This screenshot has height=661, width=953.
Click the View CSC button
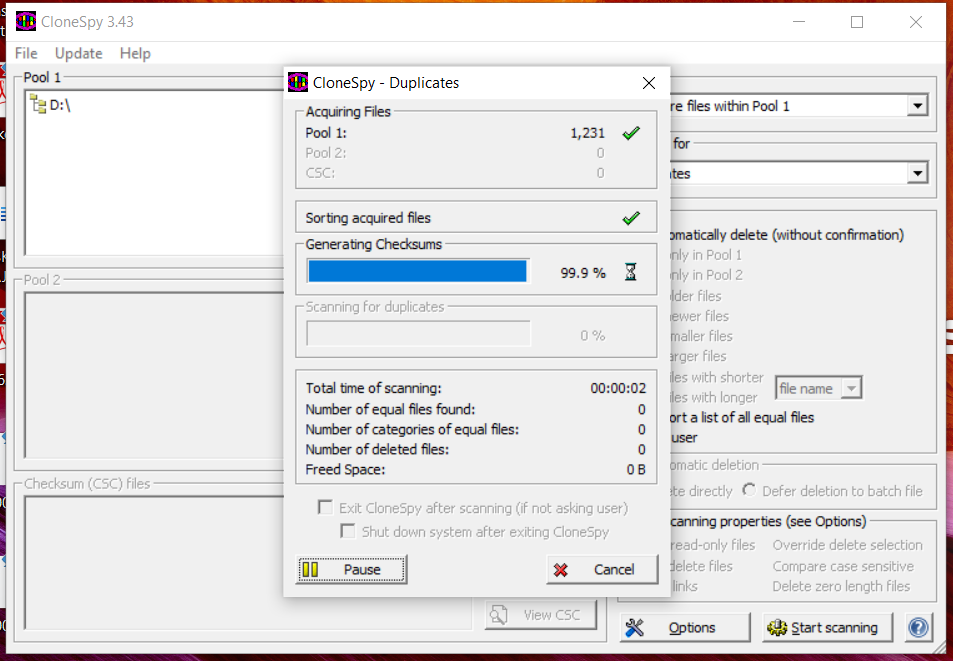click(x=540, y=615)
